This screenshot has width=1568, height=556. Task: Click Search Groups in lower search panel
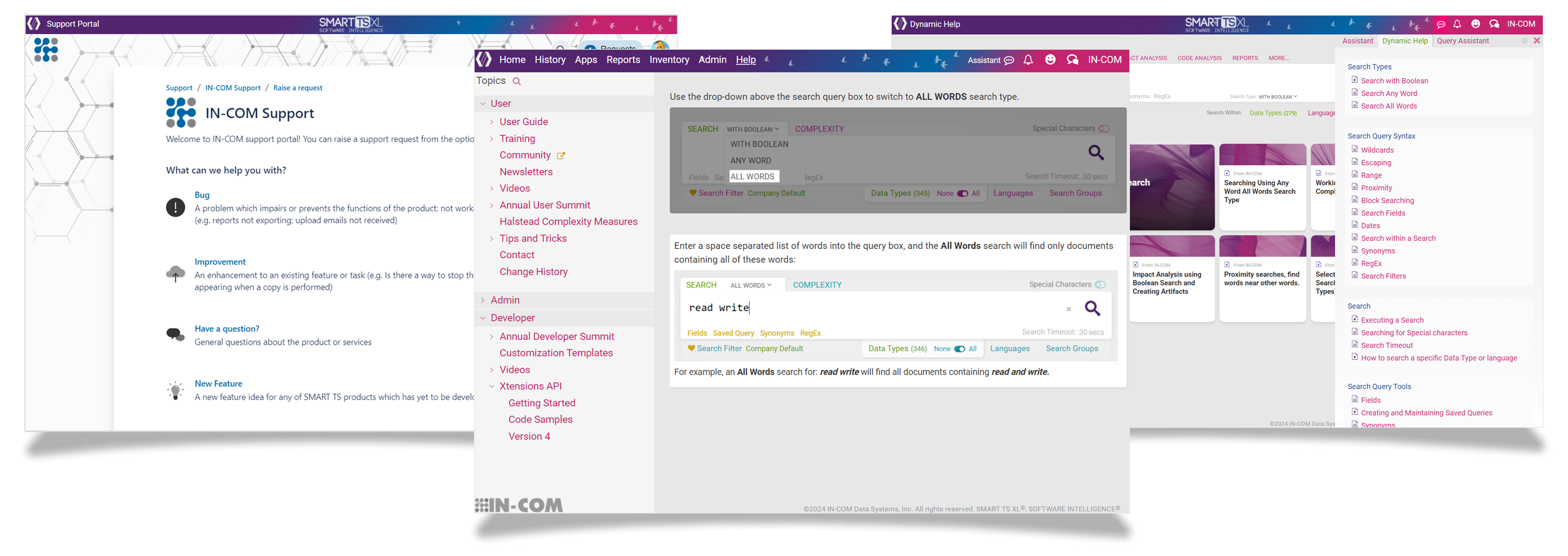tap(1072, 349)
